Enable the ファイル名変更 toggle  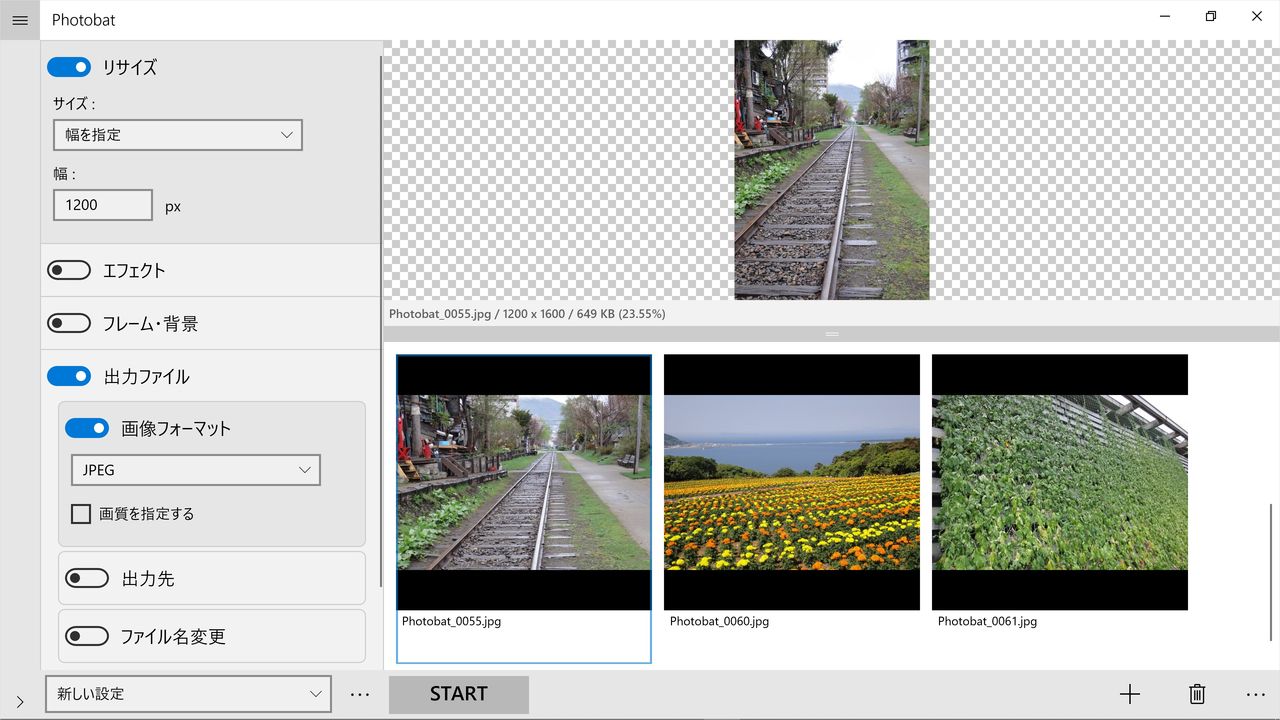pyautogui.click(x=87, y=636)
